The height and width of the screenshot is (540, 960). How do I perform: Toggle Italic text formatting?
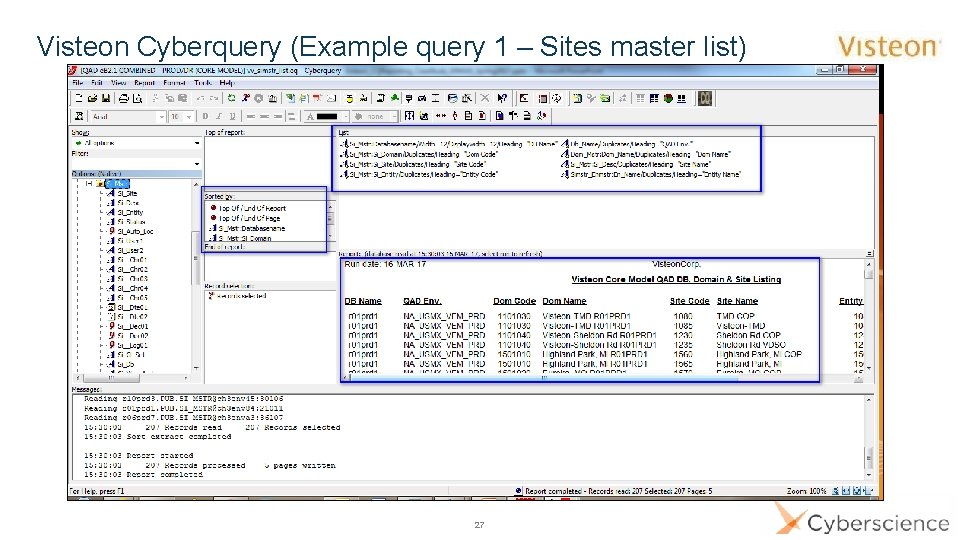tap(219, 116)
